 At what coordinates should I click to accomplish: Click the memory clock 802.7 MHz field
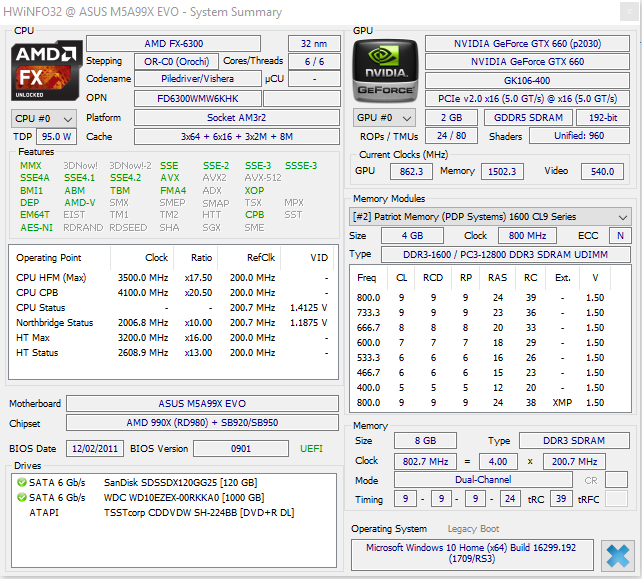pos(425,461)
